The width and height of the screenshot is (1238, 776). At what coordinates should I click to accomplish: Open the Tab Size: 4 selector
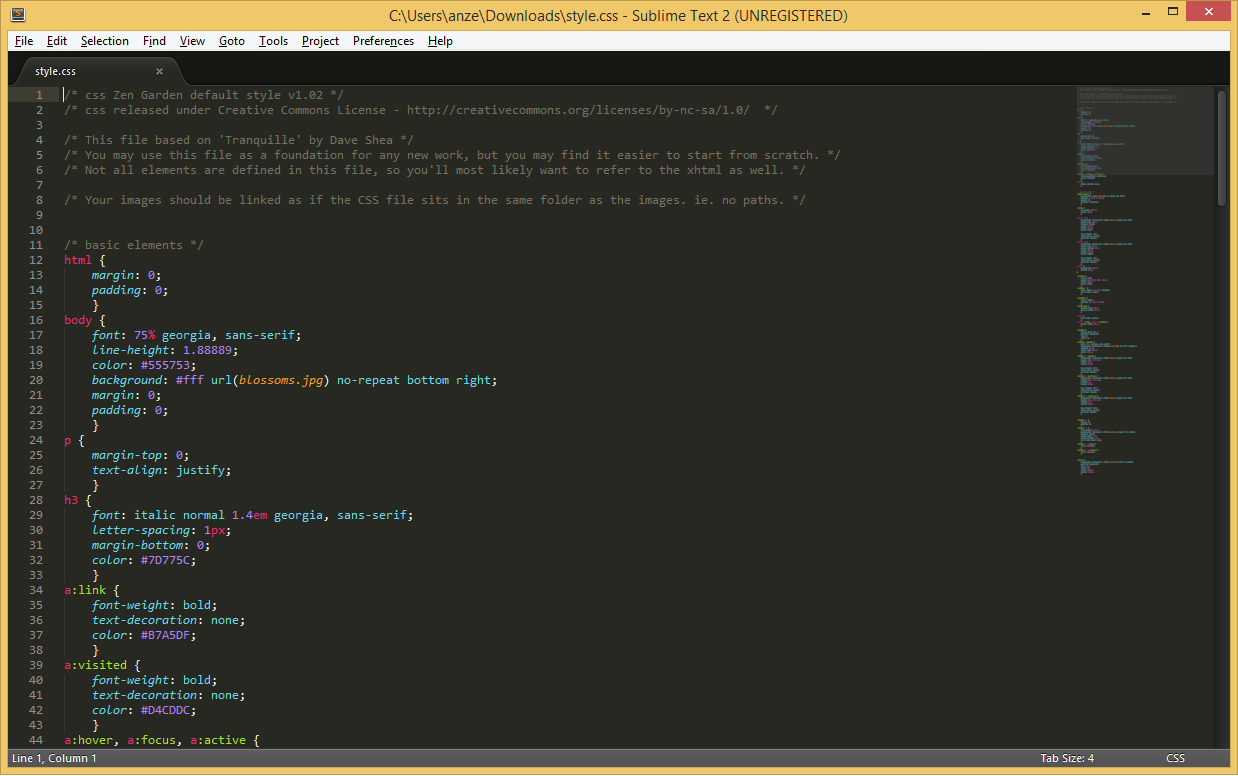(1067, 758)
